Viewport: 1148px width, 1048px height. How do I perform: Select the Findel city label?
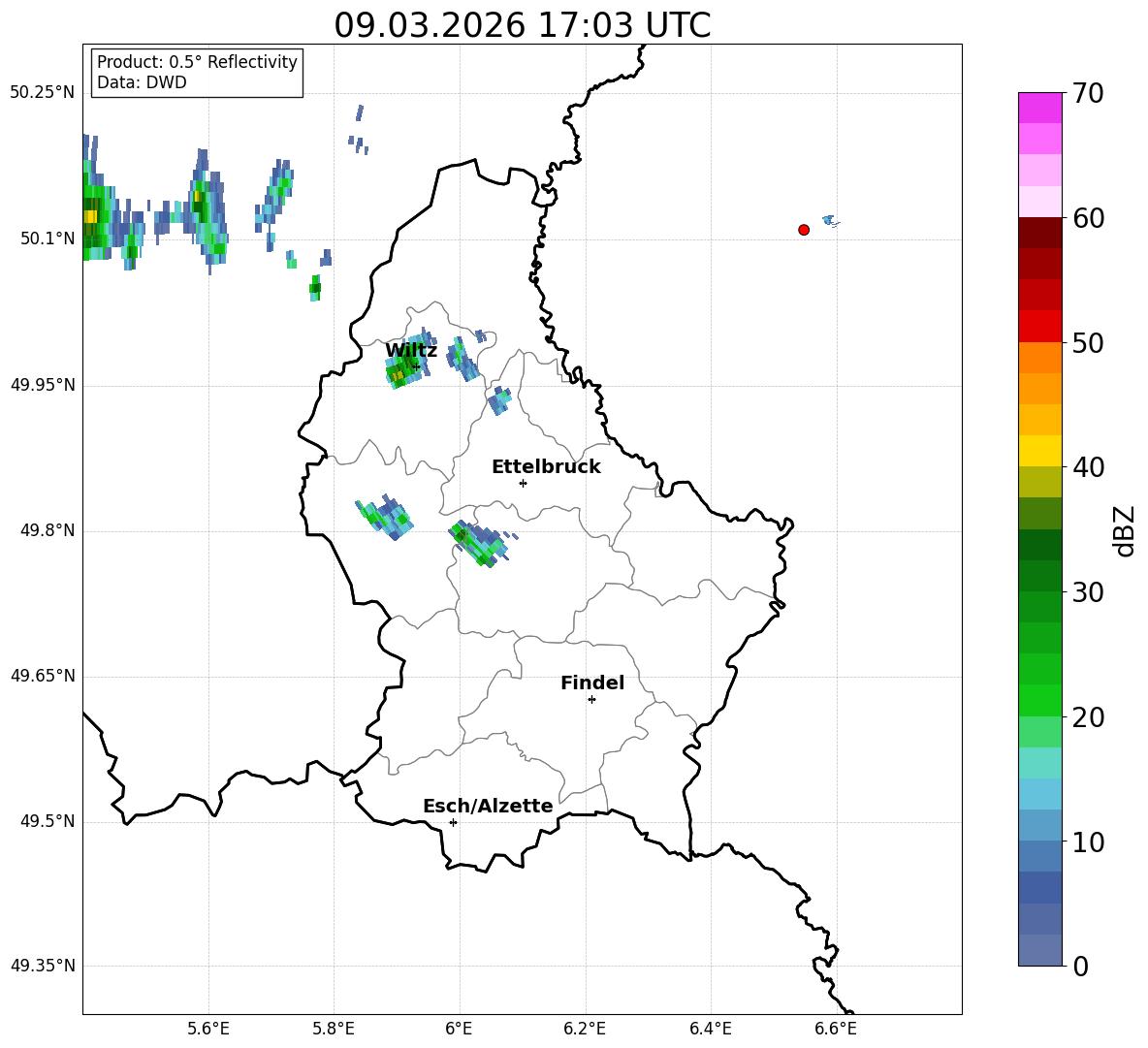point(592,683)
